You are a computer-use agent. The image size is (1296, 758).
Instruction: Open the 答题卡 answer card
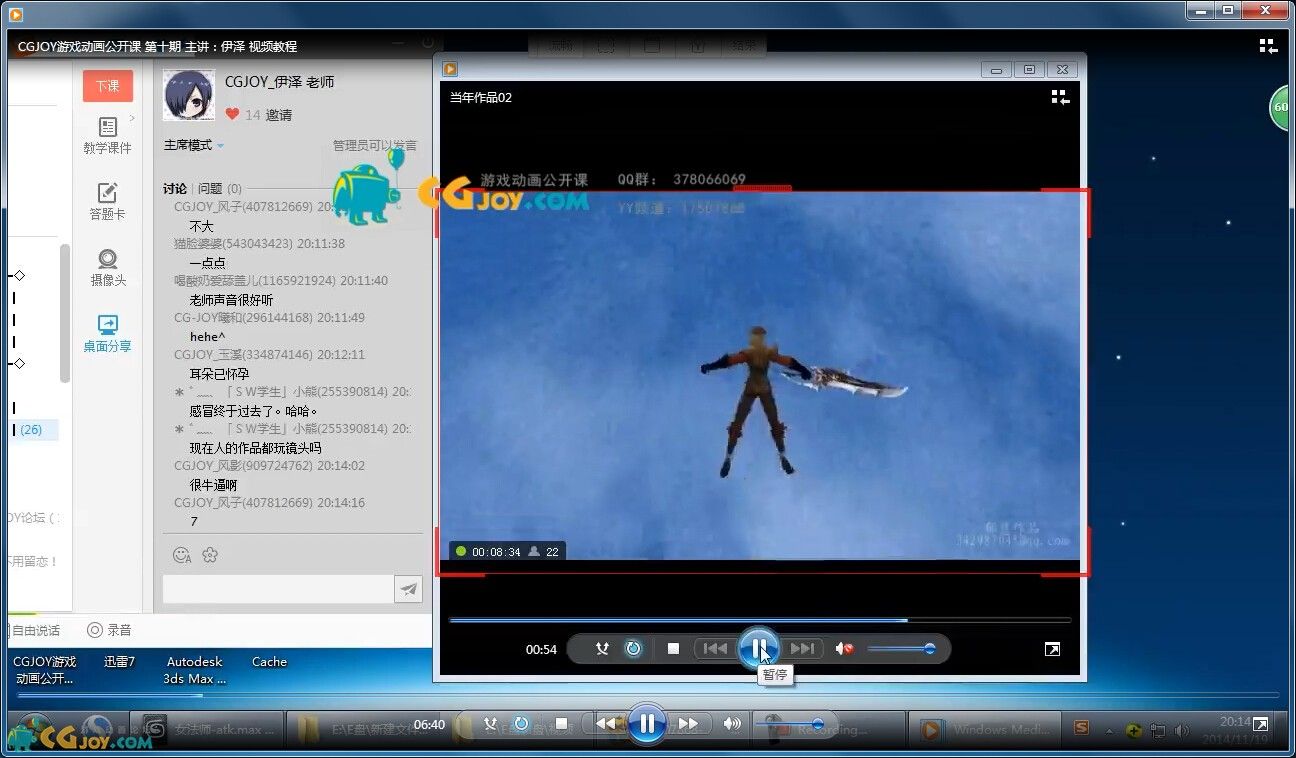(x=108, y=202)
